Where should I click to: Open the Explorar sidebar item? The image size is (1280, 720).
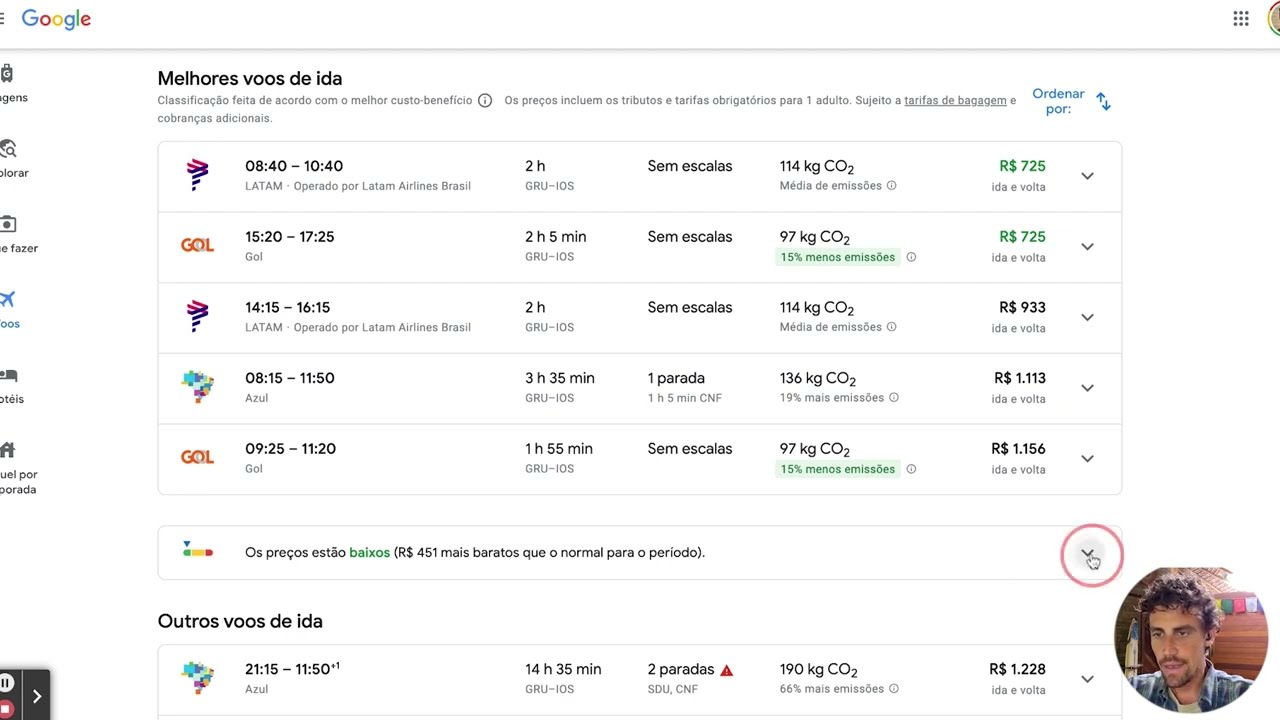click(x=10, y=159)
